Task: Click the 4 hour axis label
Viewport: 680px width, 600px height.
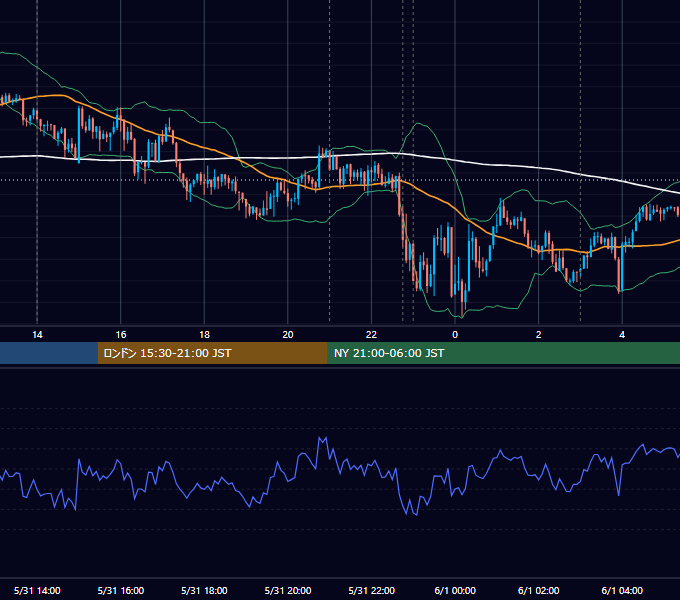Action: click(x=622, y=335)
